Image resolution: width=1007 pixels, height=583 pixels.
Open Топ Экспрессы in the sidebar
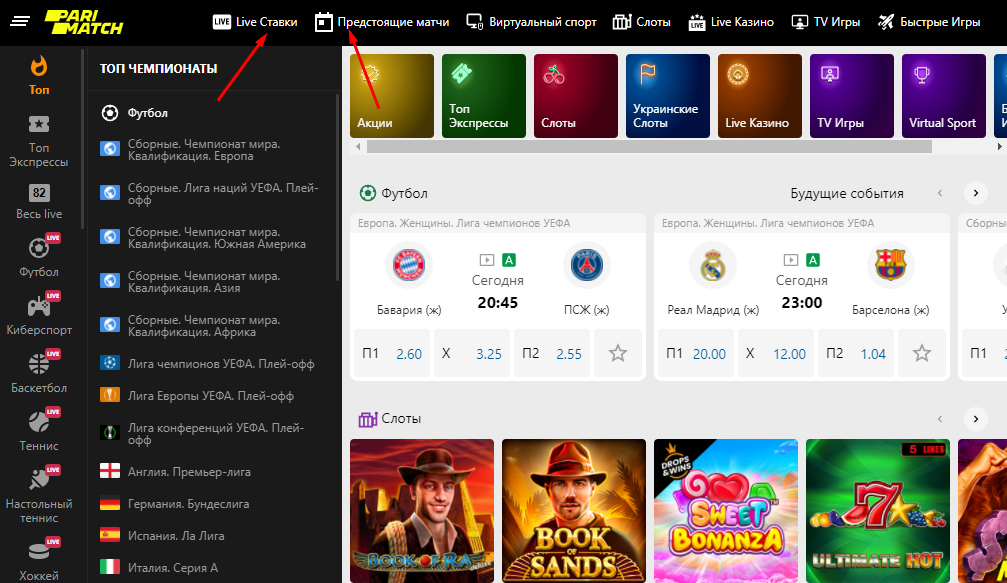pos(39,141)
